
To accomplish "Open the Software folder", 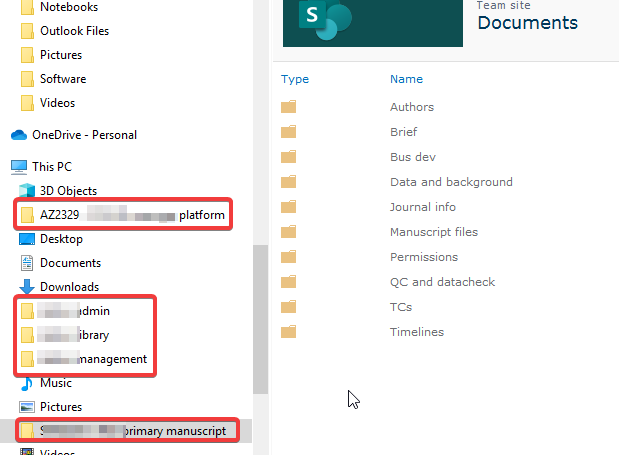I will pos(63,79).
